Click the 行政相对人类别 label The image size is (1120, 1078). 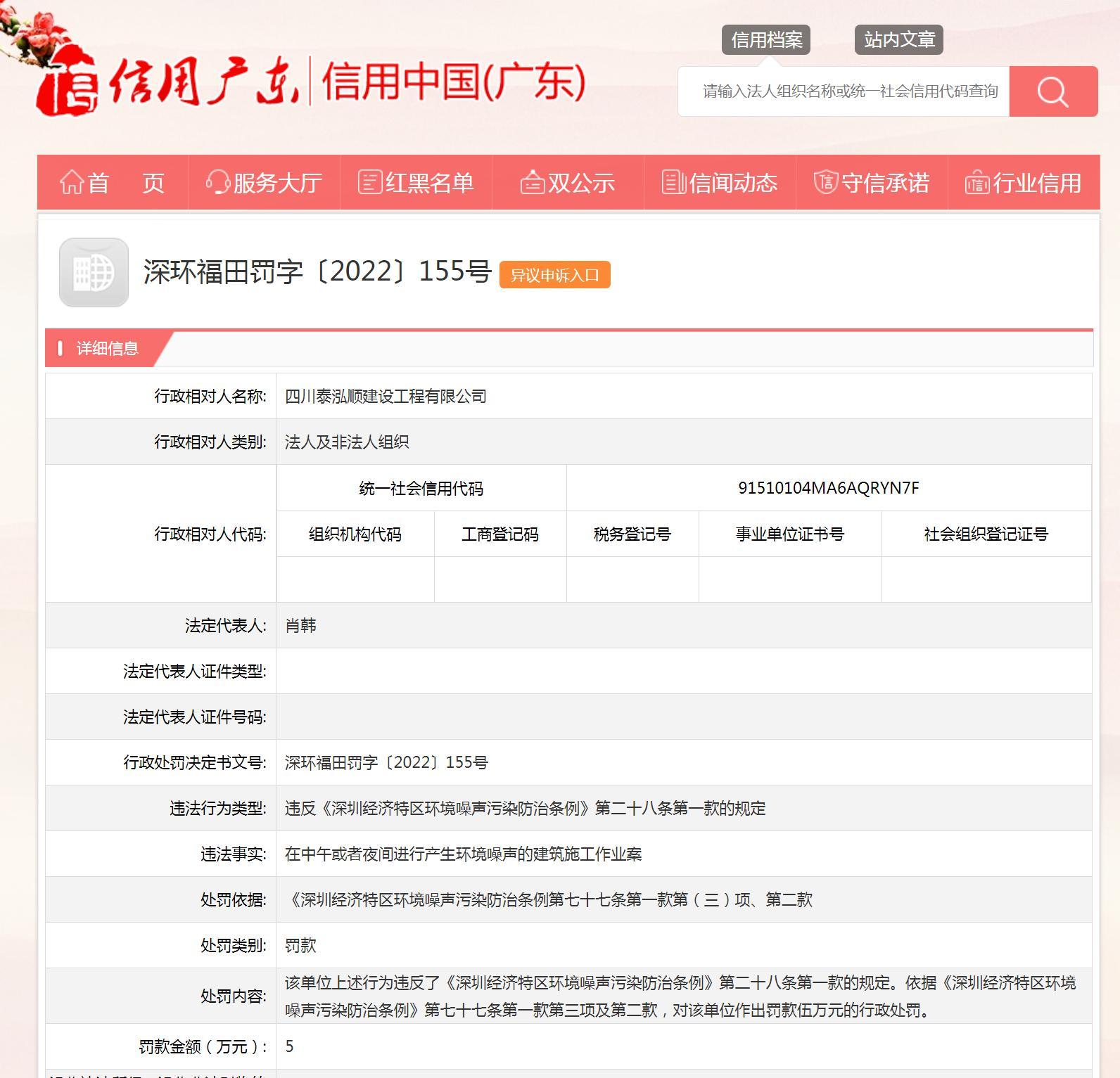pyautogui.click(x=210, y=442)
